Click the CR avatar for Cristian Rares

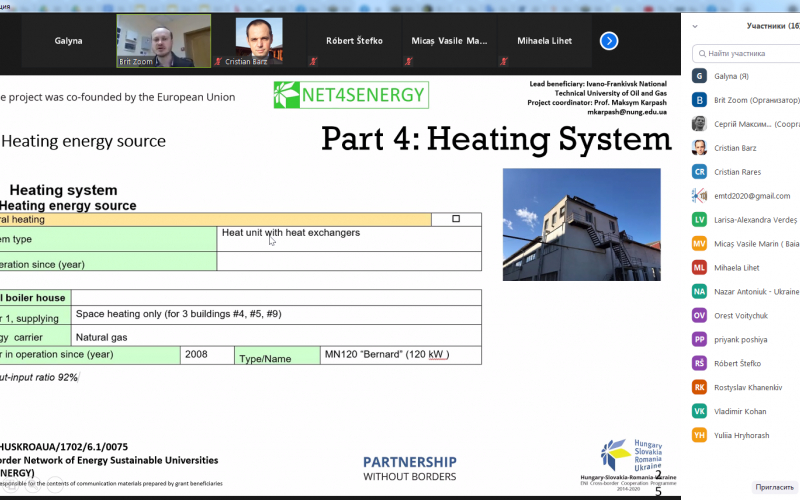point(699,172)
